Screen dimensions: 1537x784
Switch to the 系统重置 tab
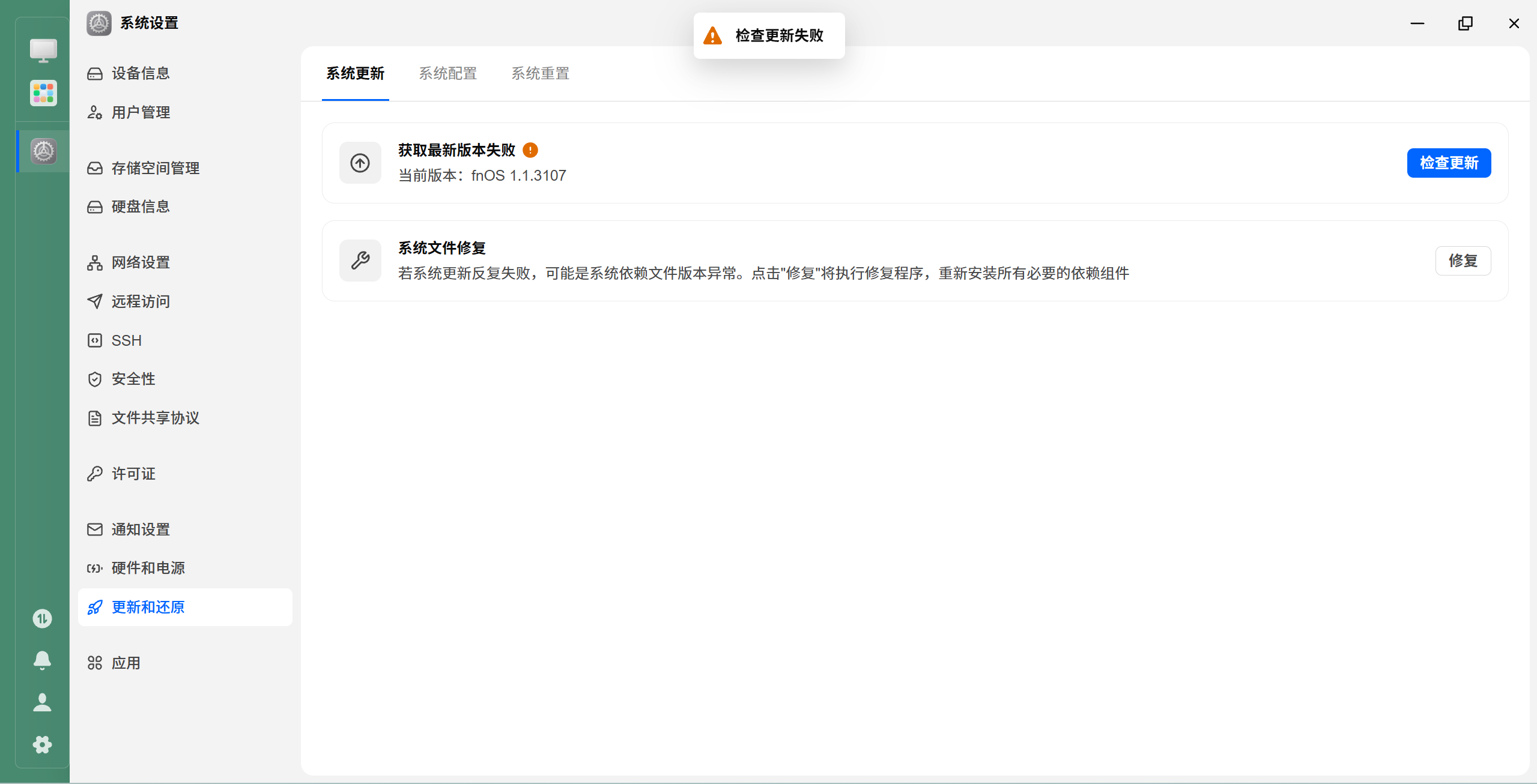[541, 74]
